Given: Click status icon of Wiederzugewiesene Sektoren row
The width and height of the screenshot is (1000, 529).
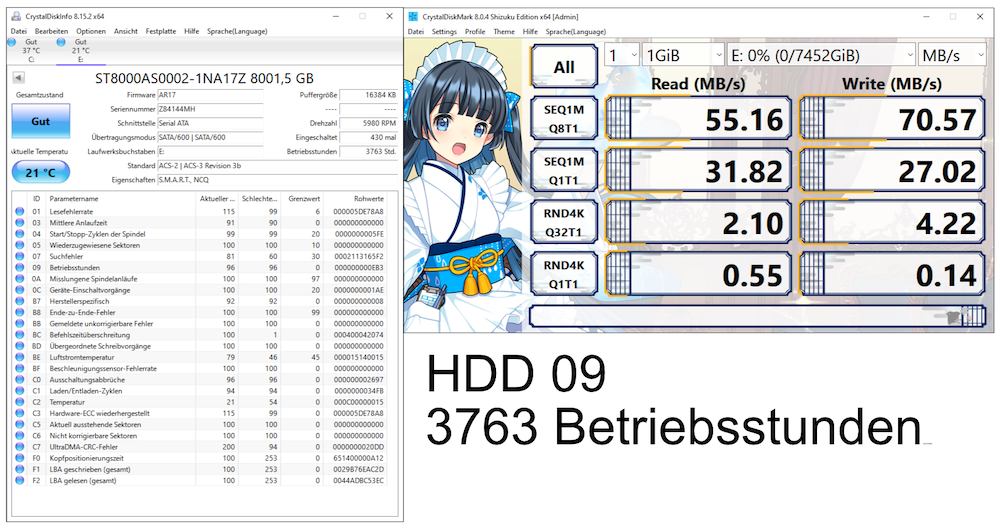Looking at the screenshot, I should 20,245.
